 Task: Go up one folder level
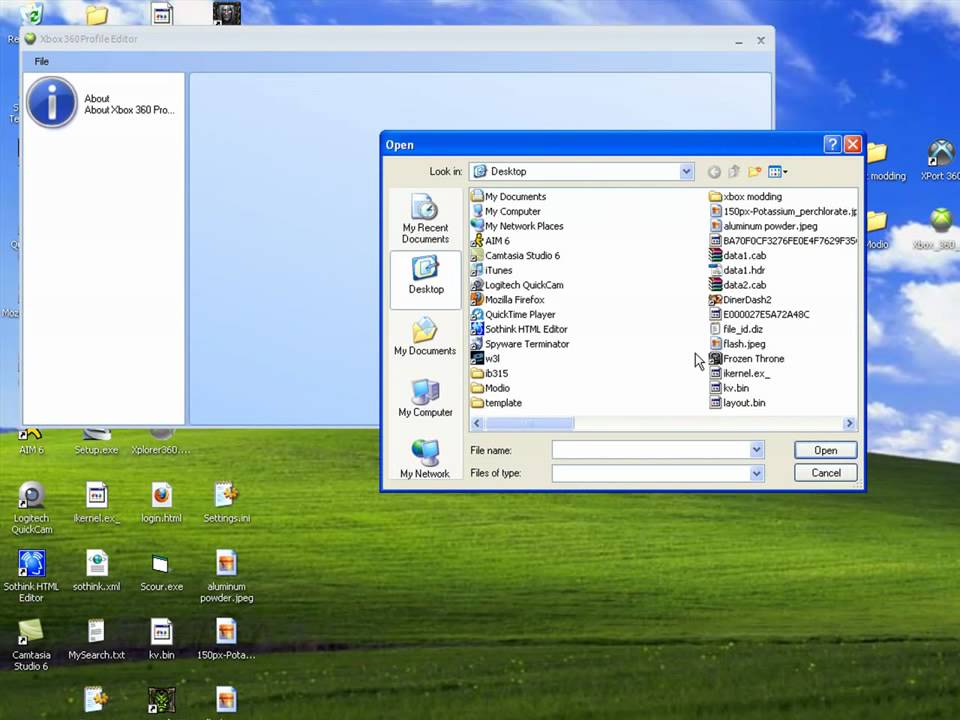pyautogui.click(x=734, y=172)
